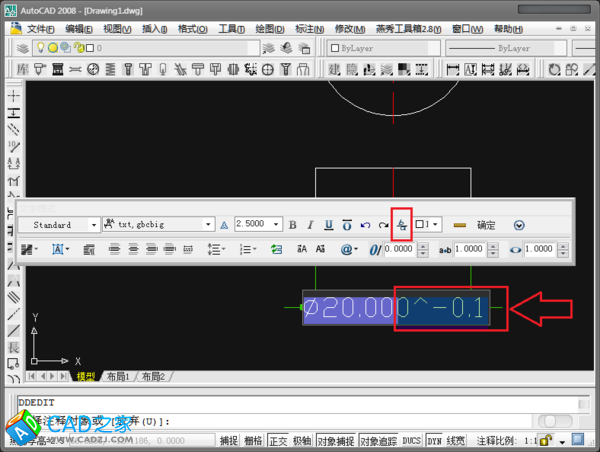Toggle 正交 ortho mode in status bar
Image resolution: width=600 pixels, height=452 pixels.
point(279,440)
